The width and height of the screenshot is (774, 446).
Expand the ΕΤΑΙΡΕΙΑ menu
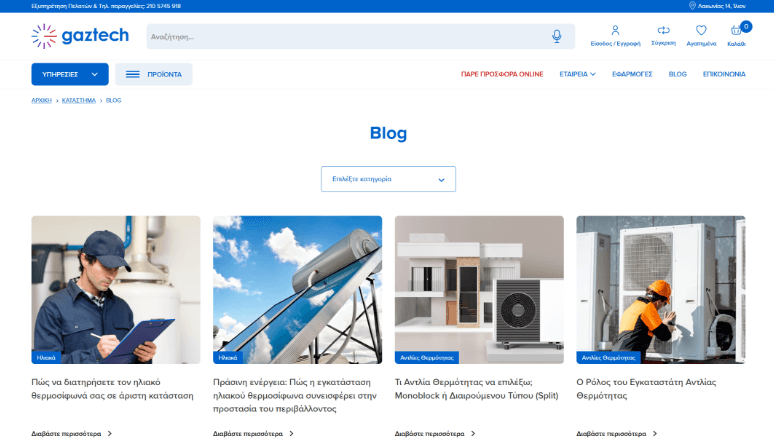tap(577, 74)
